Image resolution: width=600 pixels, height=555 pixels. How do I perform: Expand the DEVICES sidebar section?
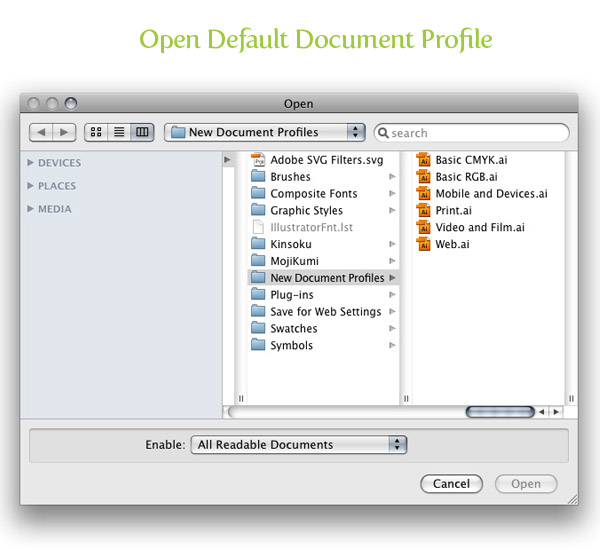coord(30,163)
